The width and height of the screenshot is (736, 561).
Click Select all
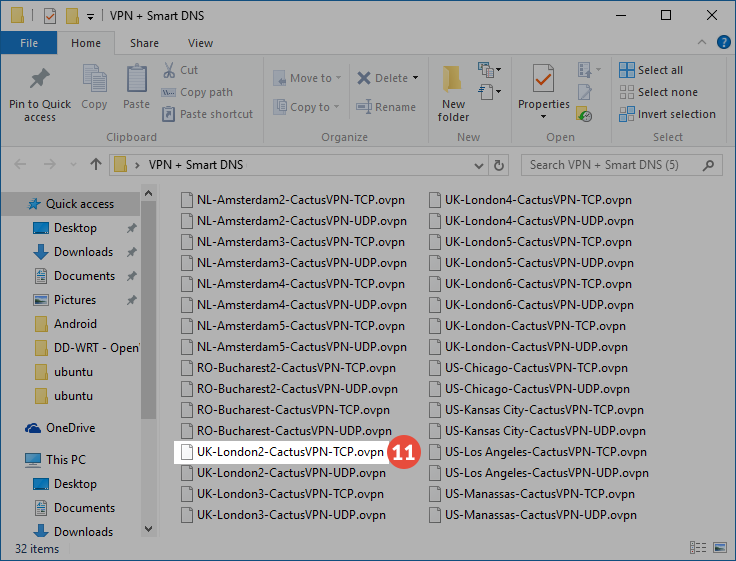[x=651, y=70]
